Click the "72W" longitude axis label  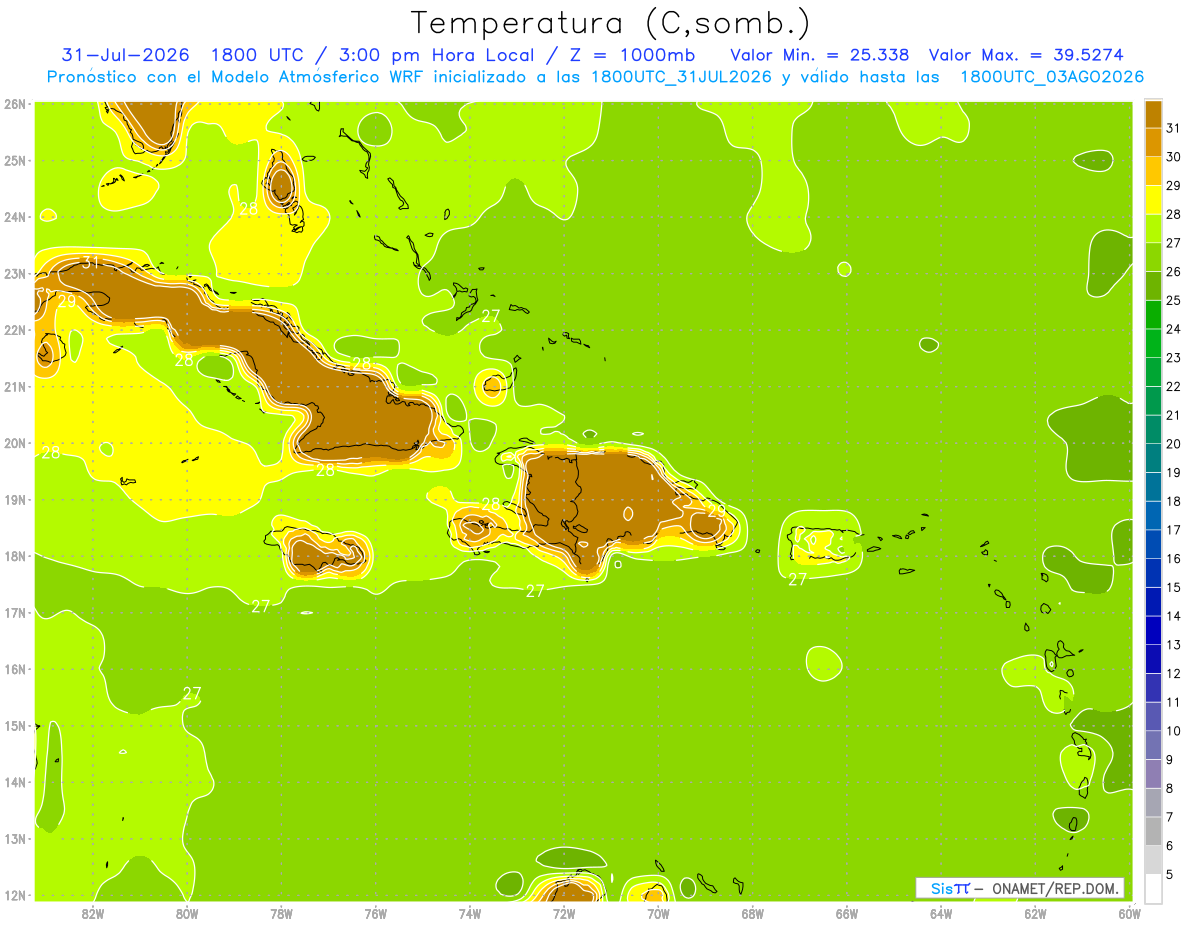click(564, 913)
